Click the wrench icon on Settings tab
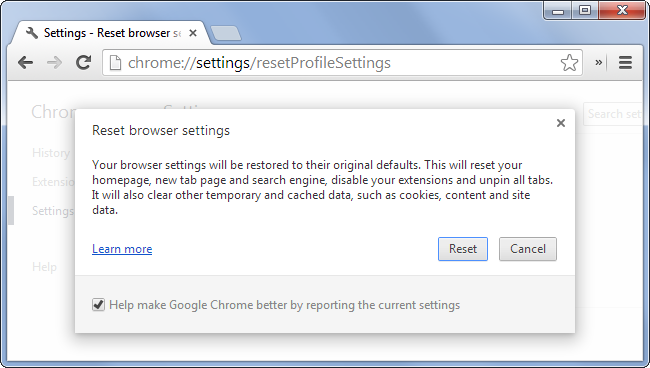This screenshot has height=368, width=650. pyautogui.click(x=32, y=33)
